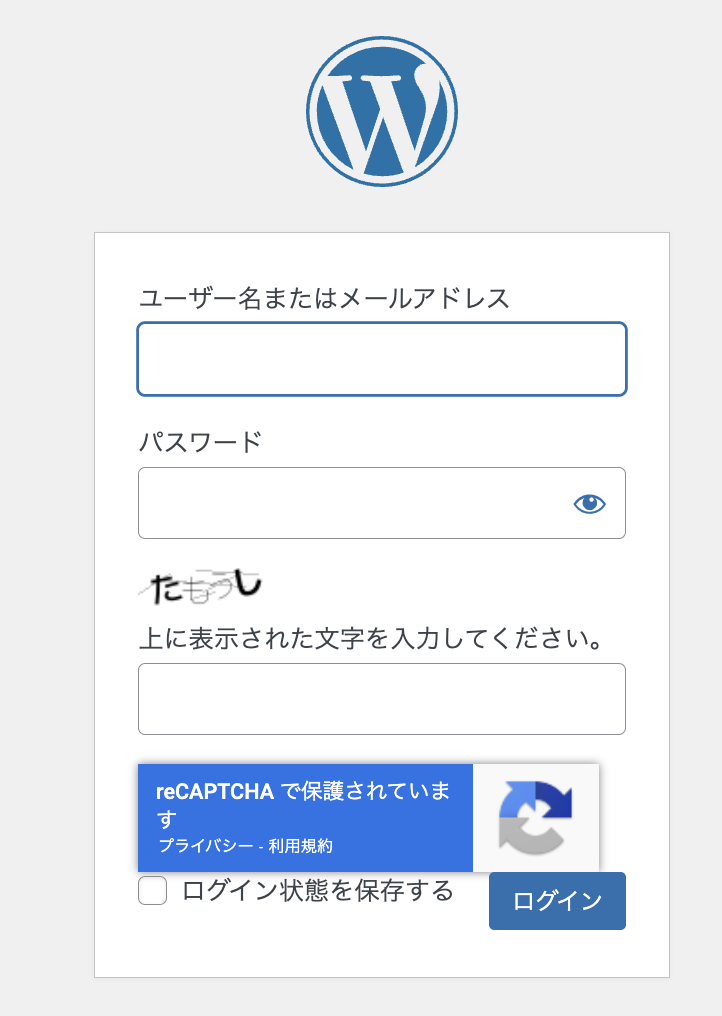Show password using the eye icon
This screenshot has height=1016, width=722.
coord(590,503)
